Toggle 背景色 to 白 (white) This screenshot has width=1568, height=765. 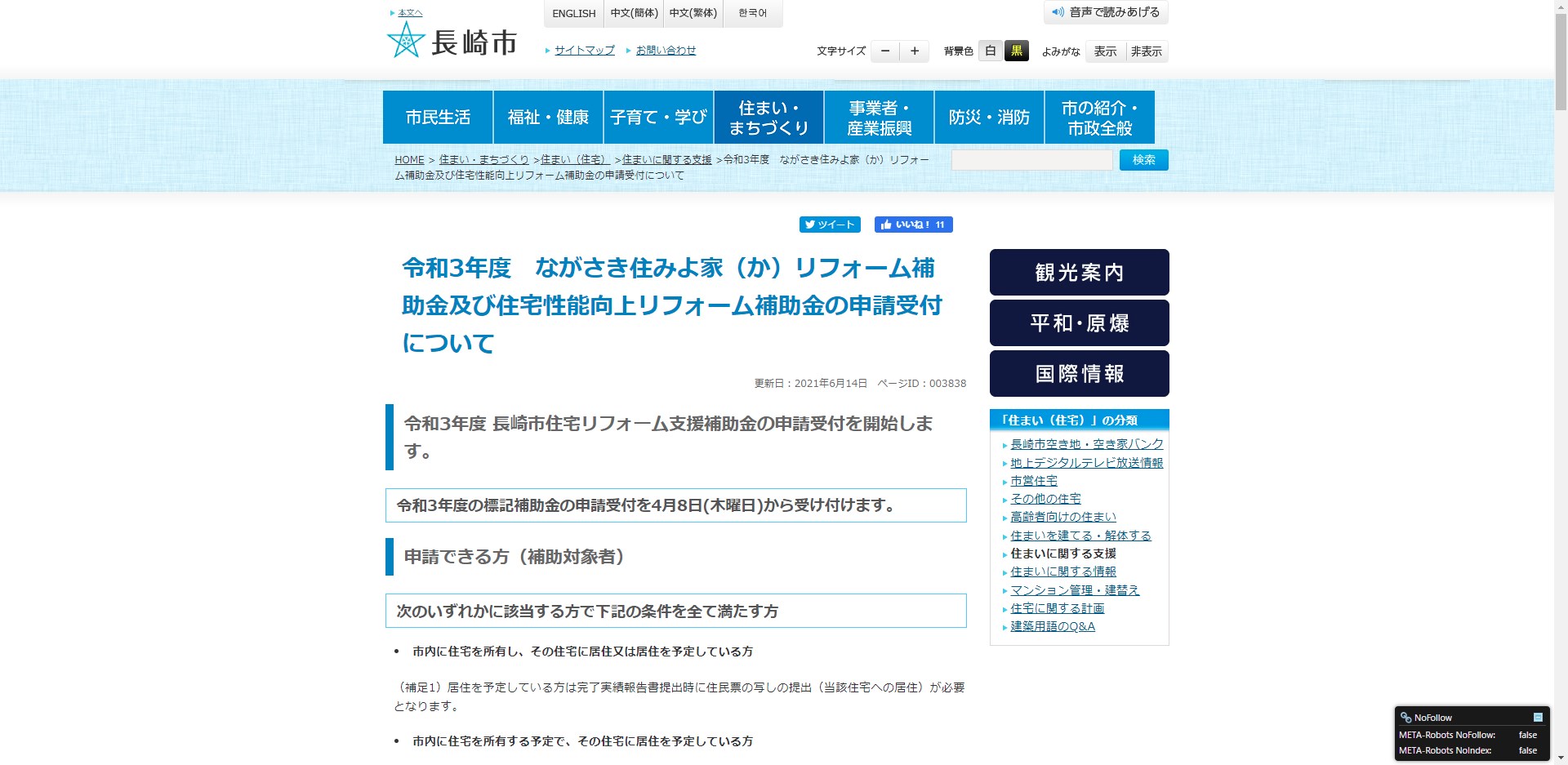[989, 51]
